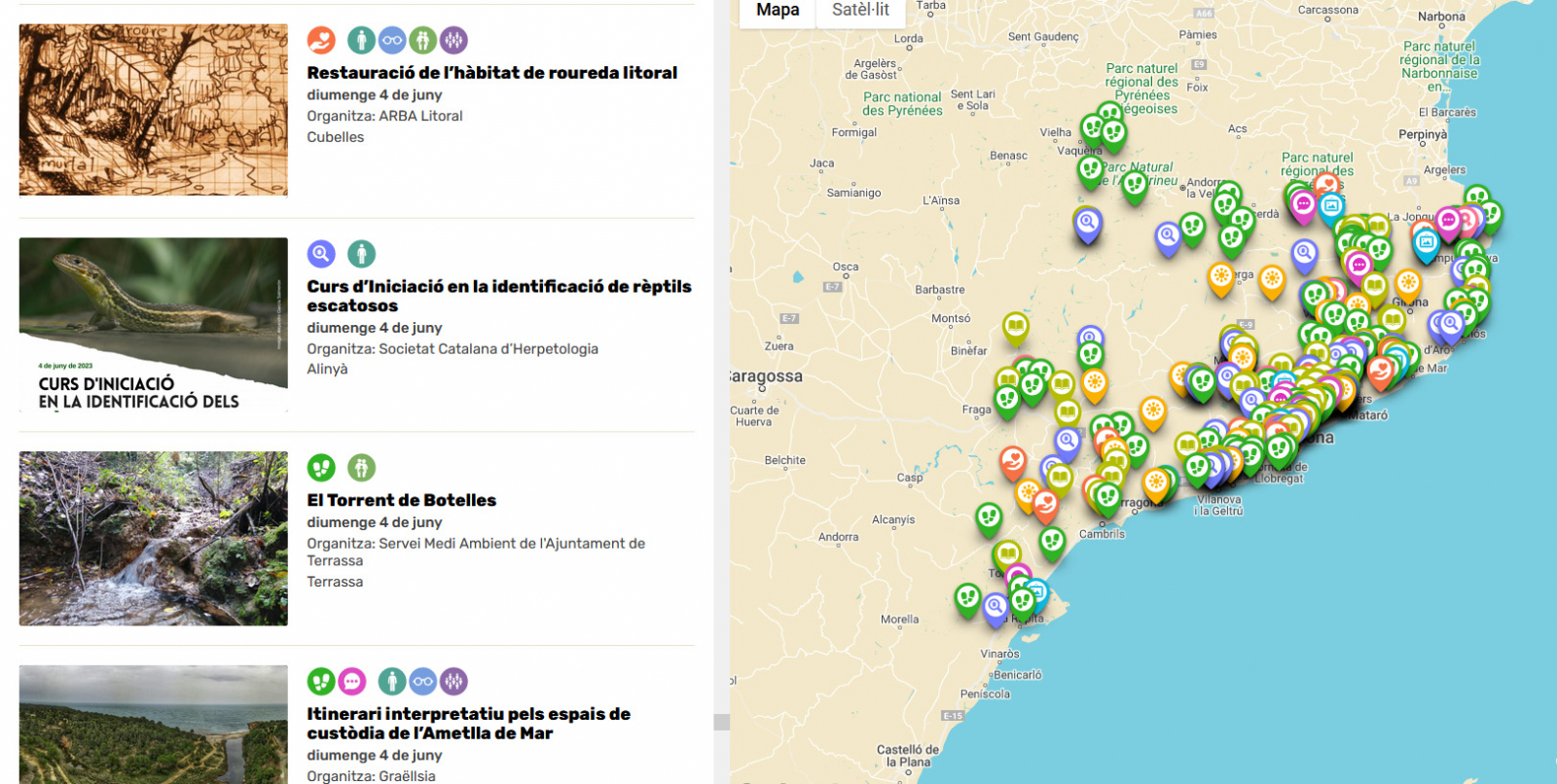This screenshot has width=1557, height=784.
Task: Click the forest stream photo thumbnail
Action: point(153,538)
